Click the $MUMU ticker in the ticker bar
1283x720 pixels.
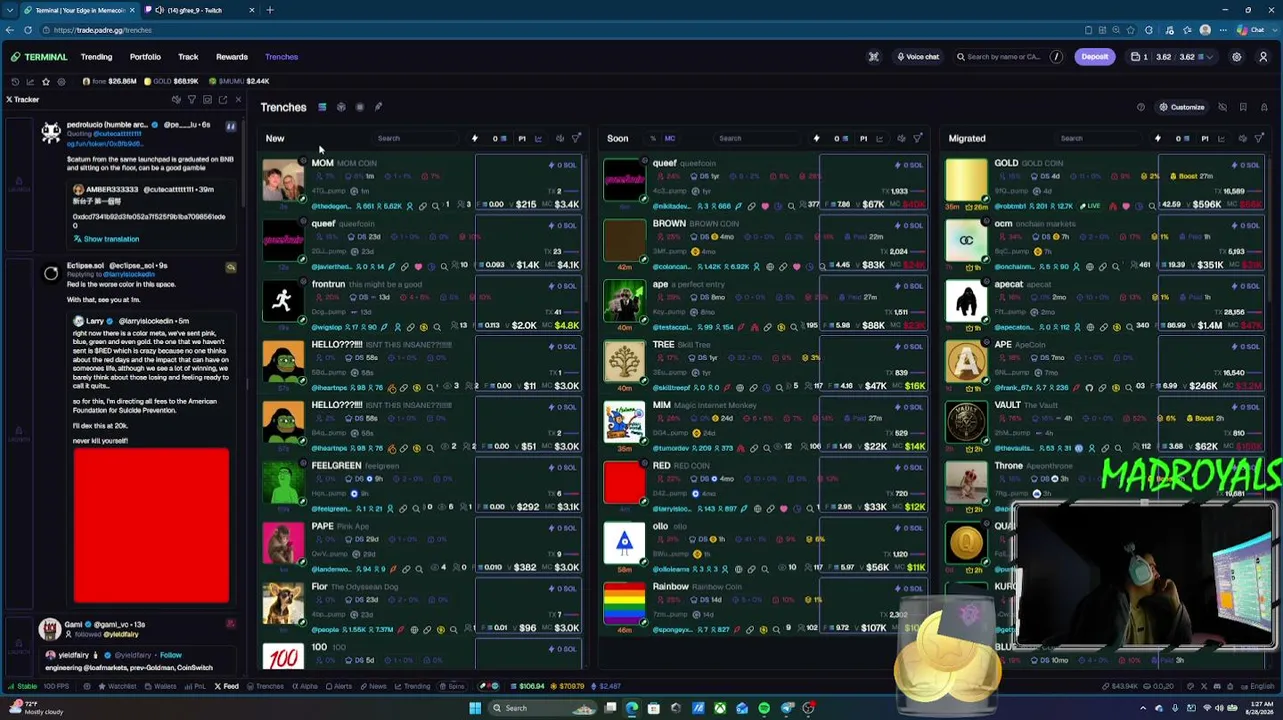coord(239,81)
